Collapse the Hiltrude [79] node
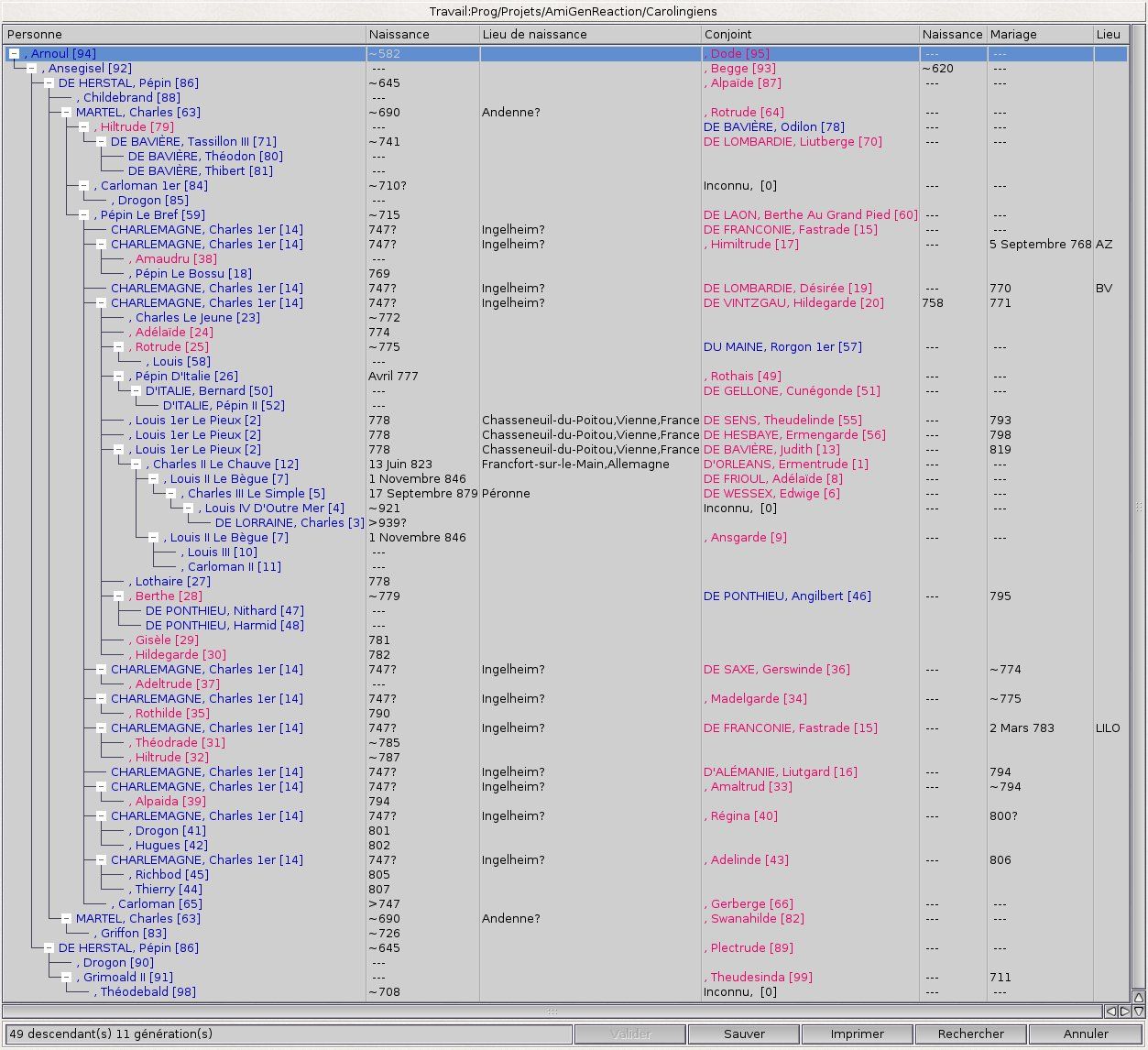Viewport: 1148px width, 1050px height. point(83,127)
